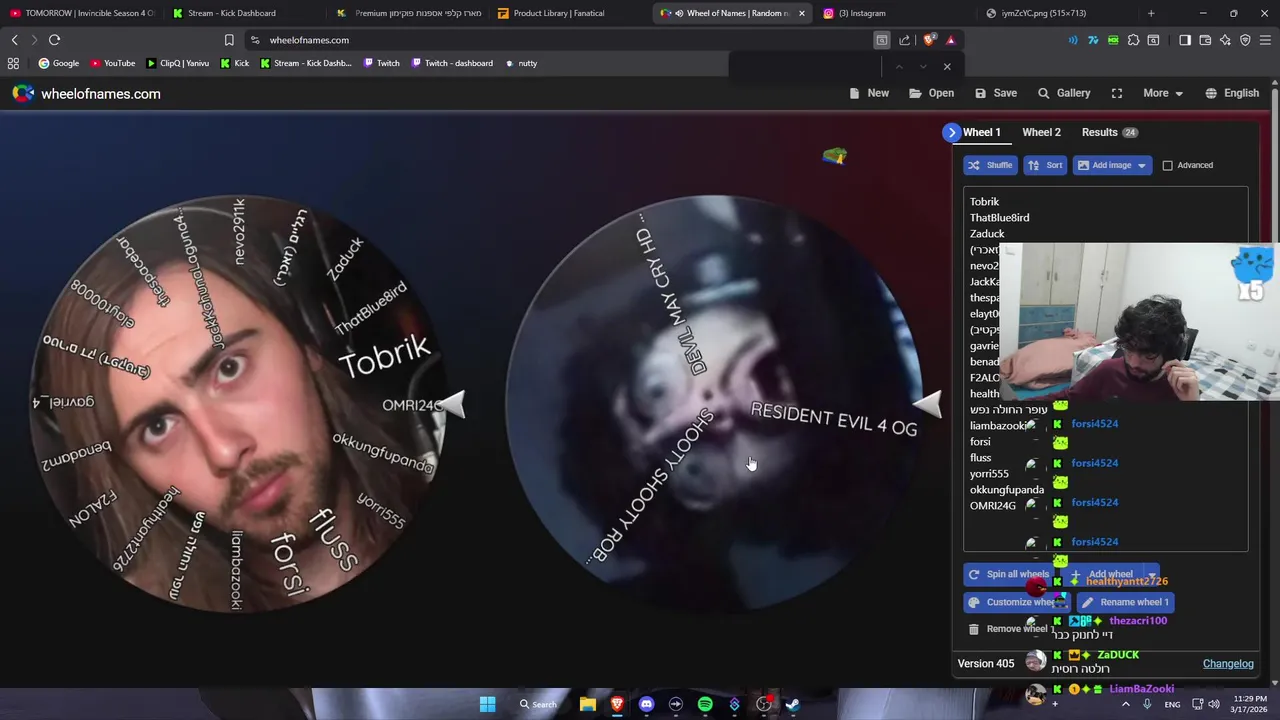The image size is (1280, 720).
Task: Switch to the Wheel 1 tab
Action: tap(981, 132)
